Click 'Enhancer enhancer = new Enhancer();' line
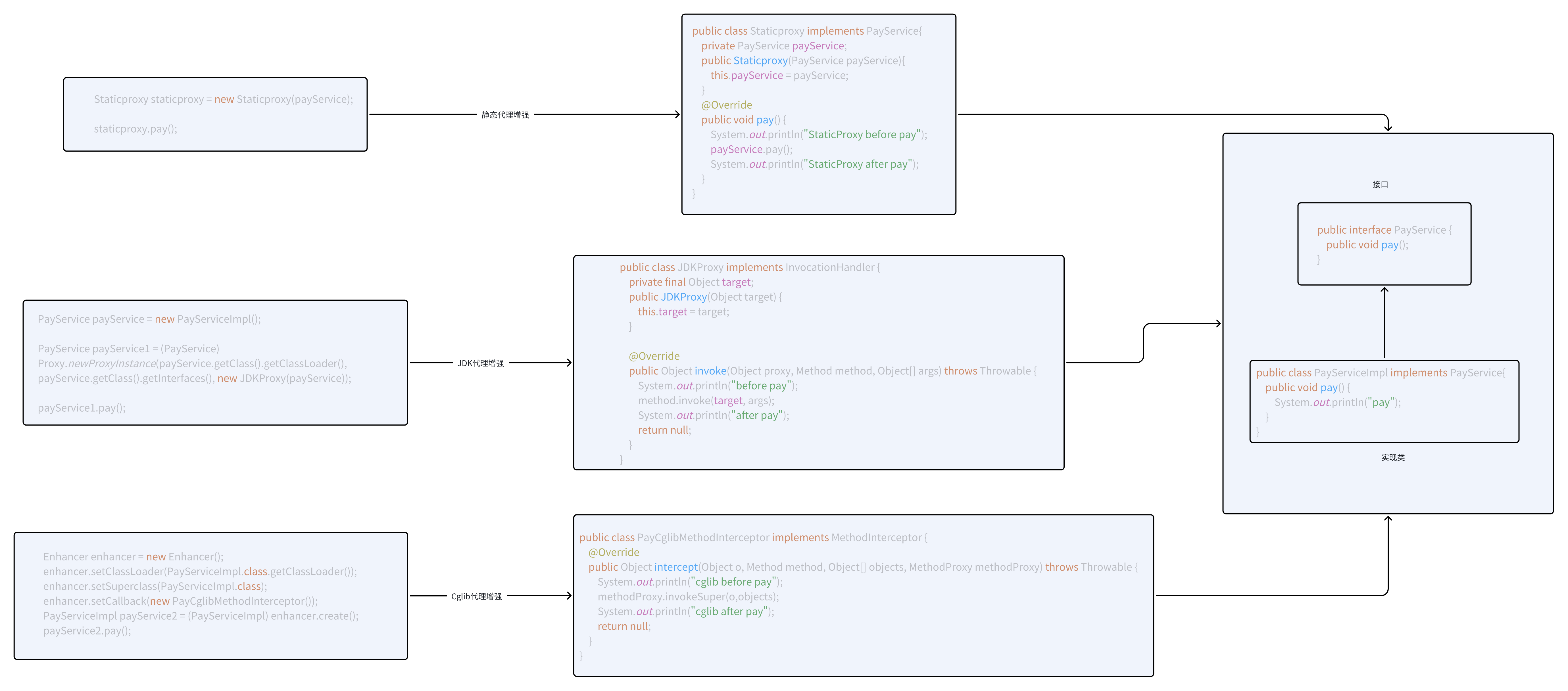 click(x=133, y=557)
